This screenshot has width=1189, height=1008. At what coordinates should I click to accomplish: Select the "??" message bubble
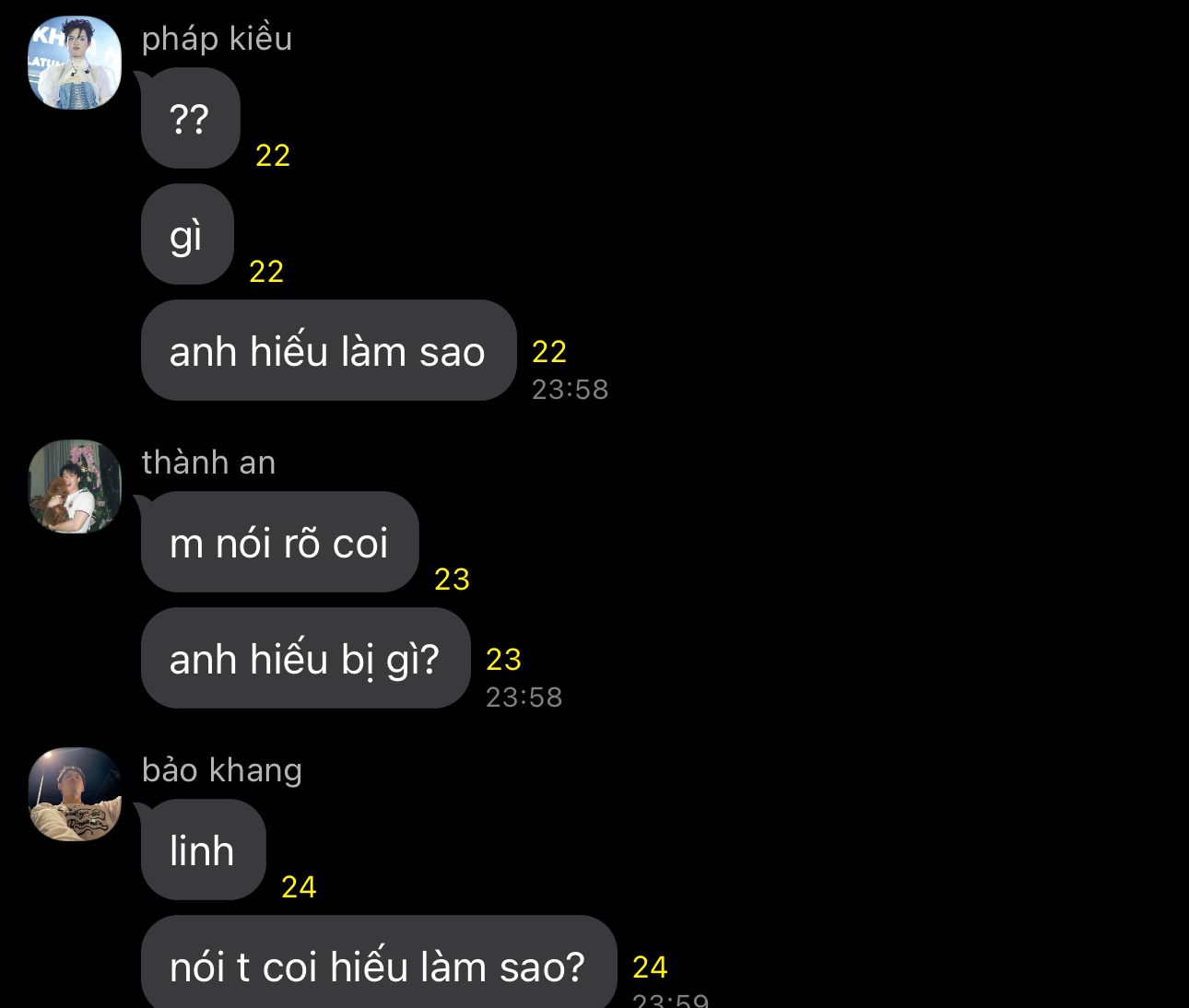(190, 118)
